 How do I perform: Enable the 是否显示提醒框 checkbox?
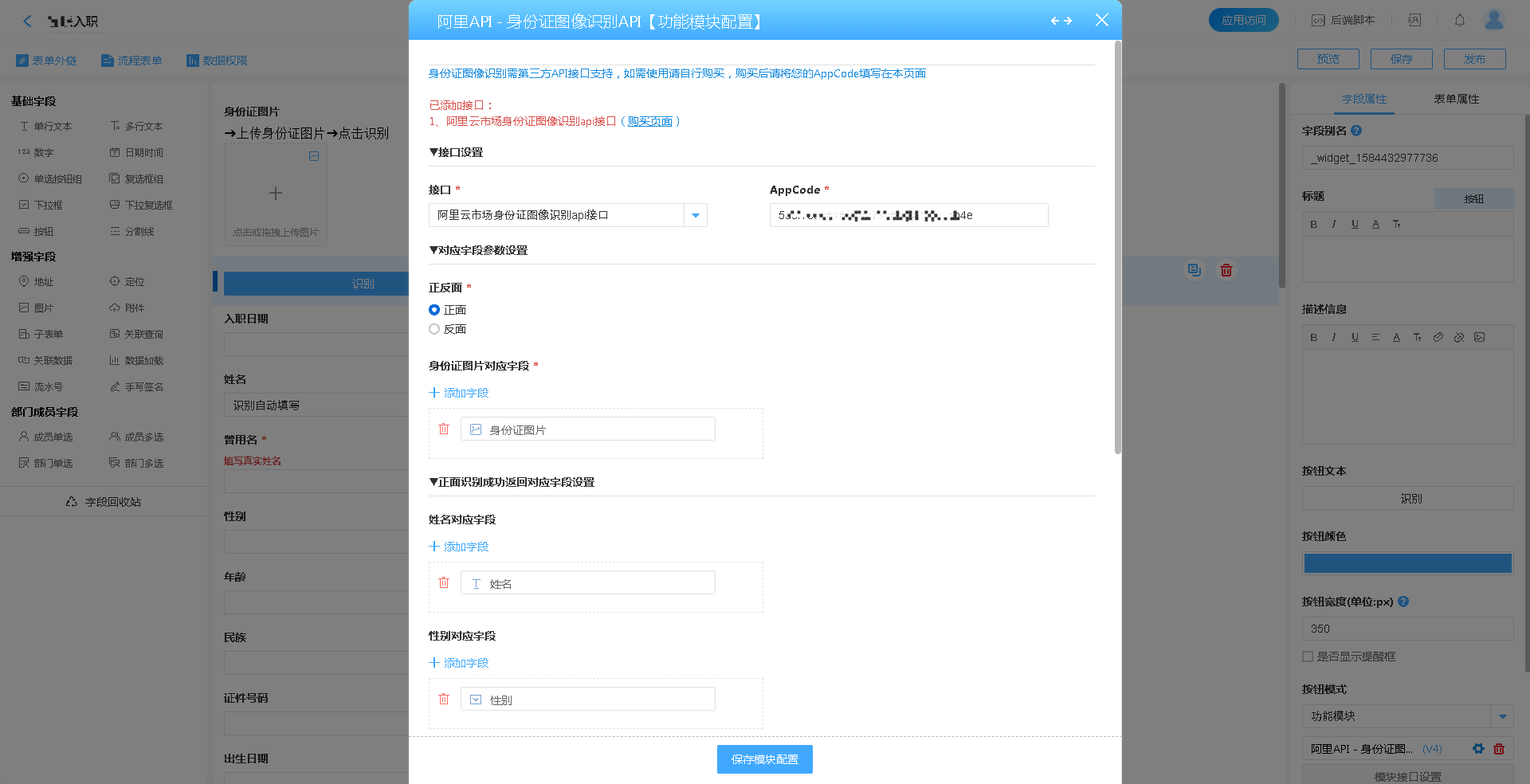[1308, 657]
